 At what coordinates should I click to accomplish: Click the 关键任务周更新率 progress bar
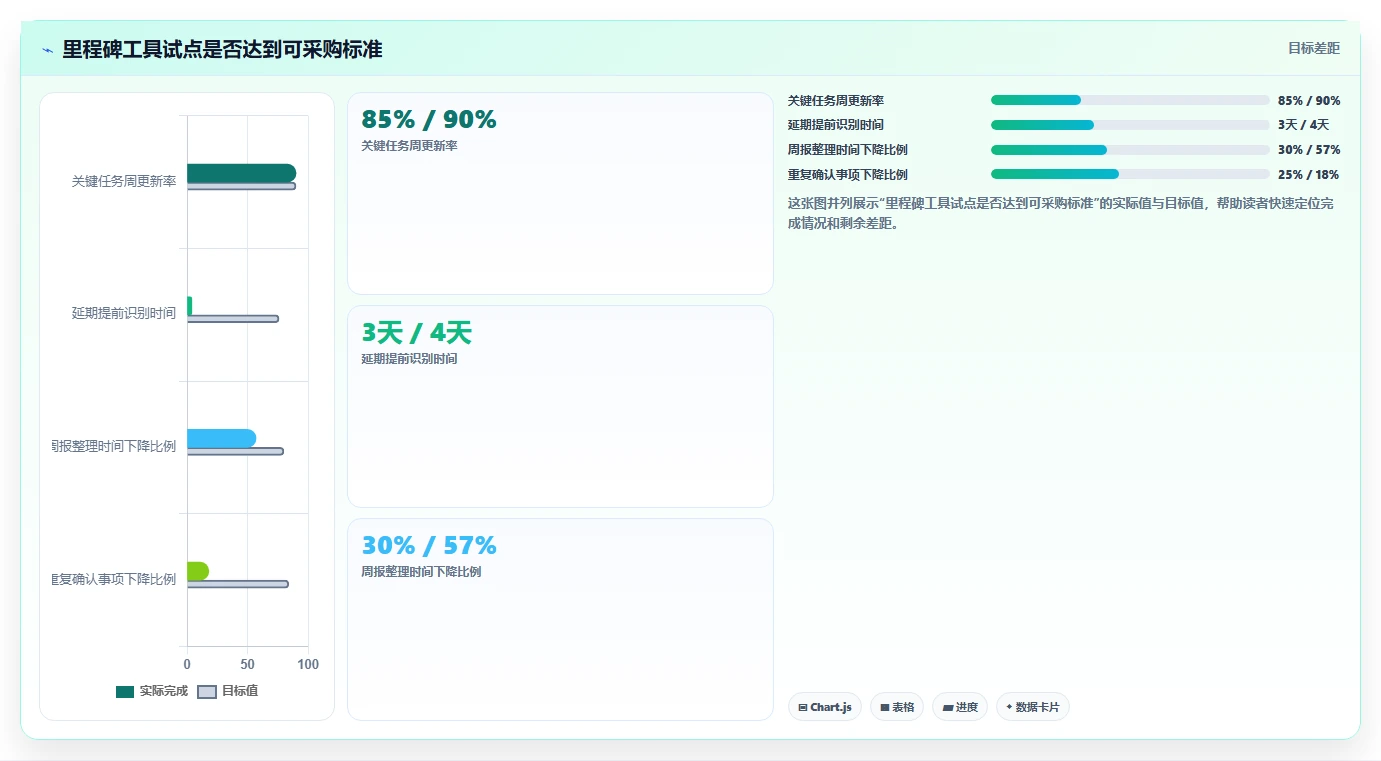(1130, 100)
